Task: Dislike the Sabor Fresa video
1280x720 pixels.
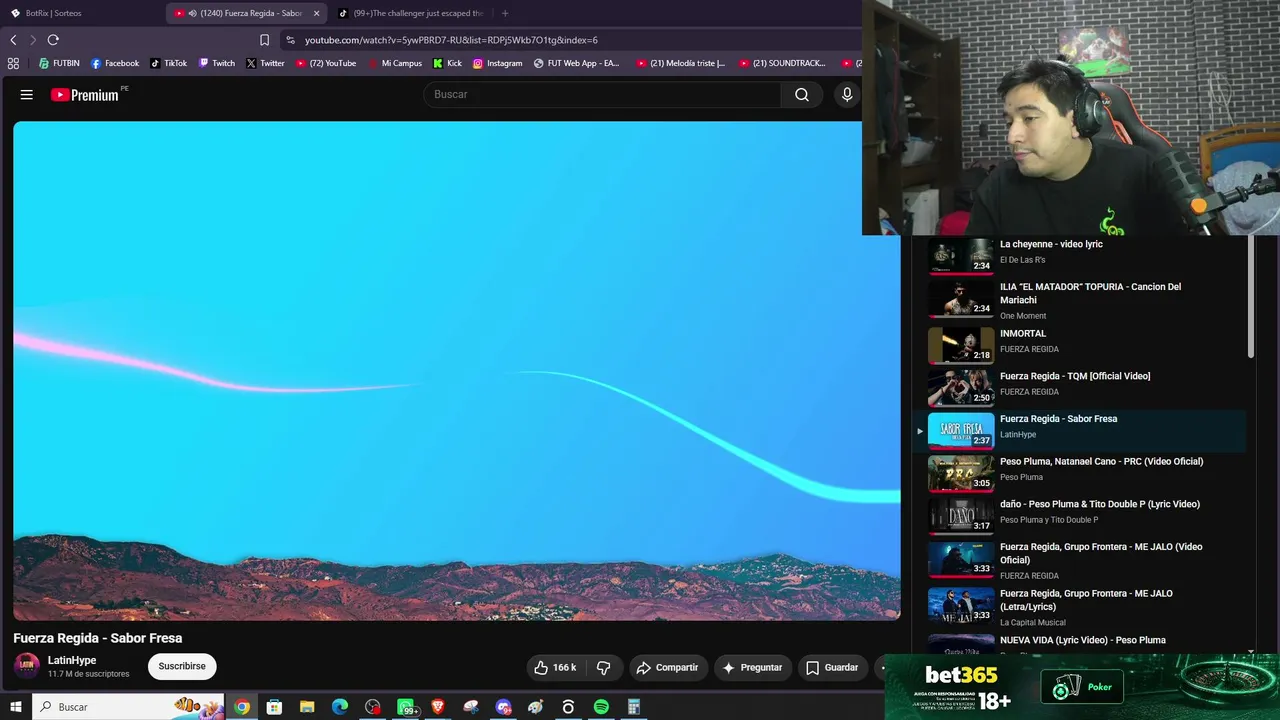Action: (x=604, y=667)
